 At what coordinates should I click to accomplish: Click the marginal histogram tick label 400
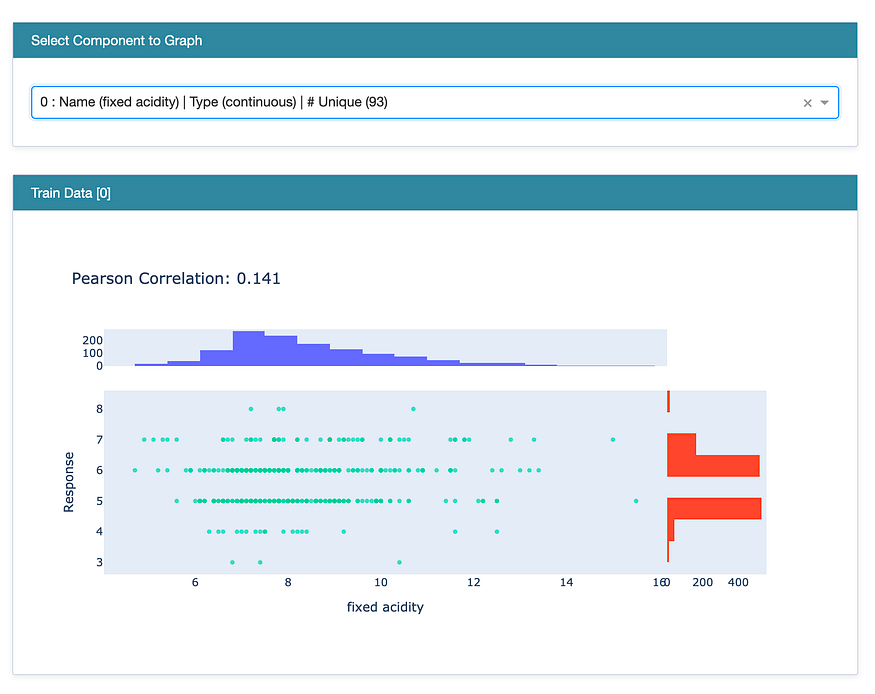point(738,582)
